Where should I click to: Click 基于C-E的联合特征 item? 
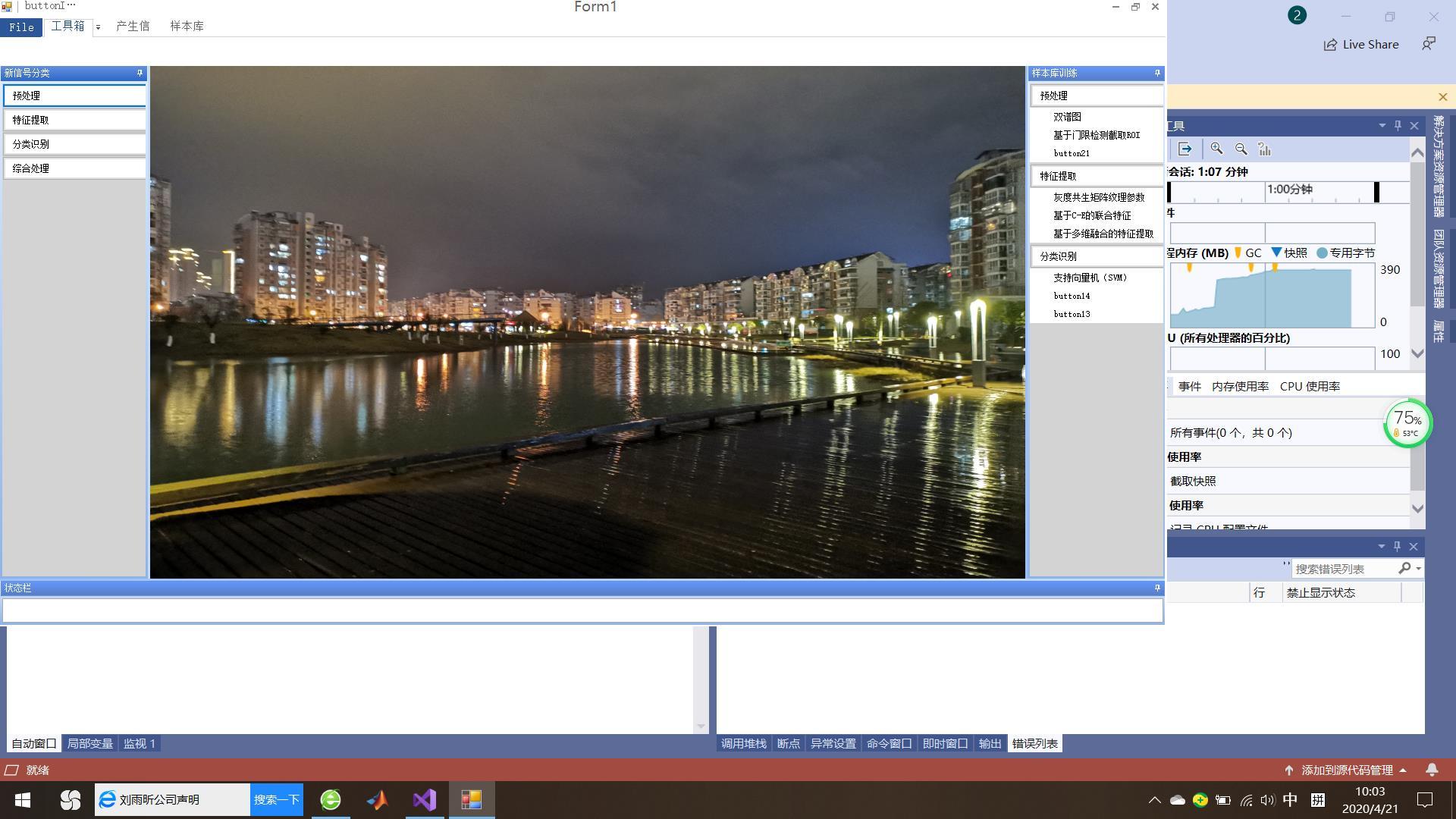(1092, 215)
